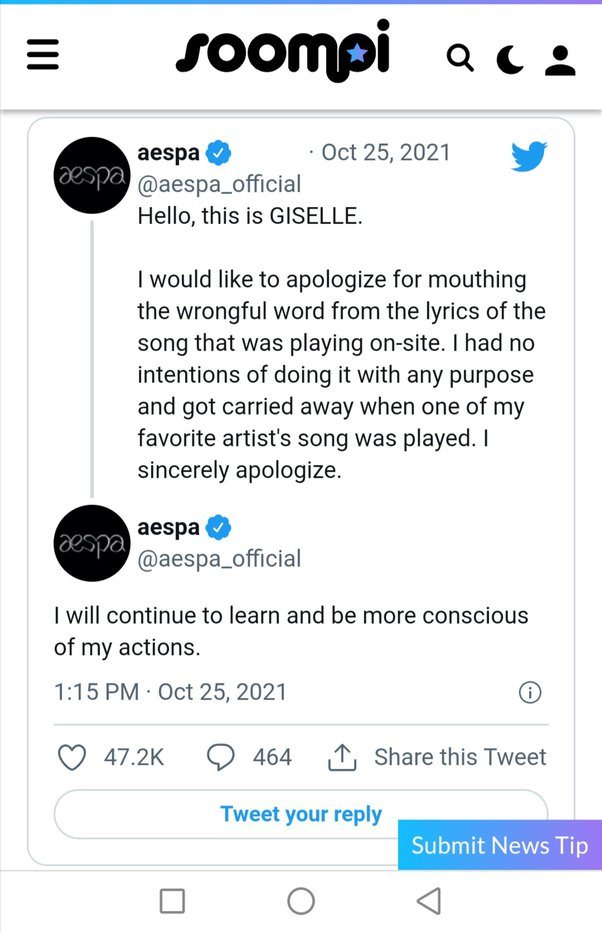Open the tweet info icon
The height and width of the screenshot is (932, 602).
[x=530, y=692]
